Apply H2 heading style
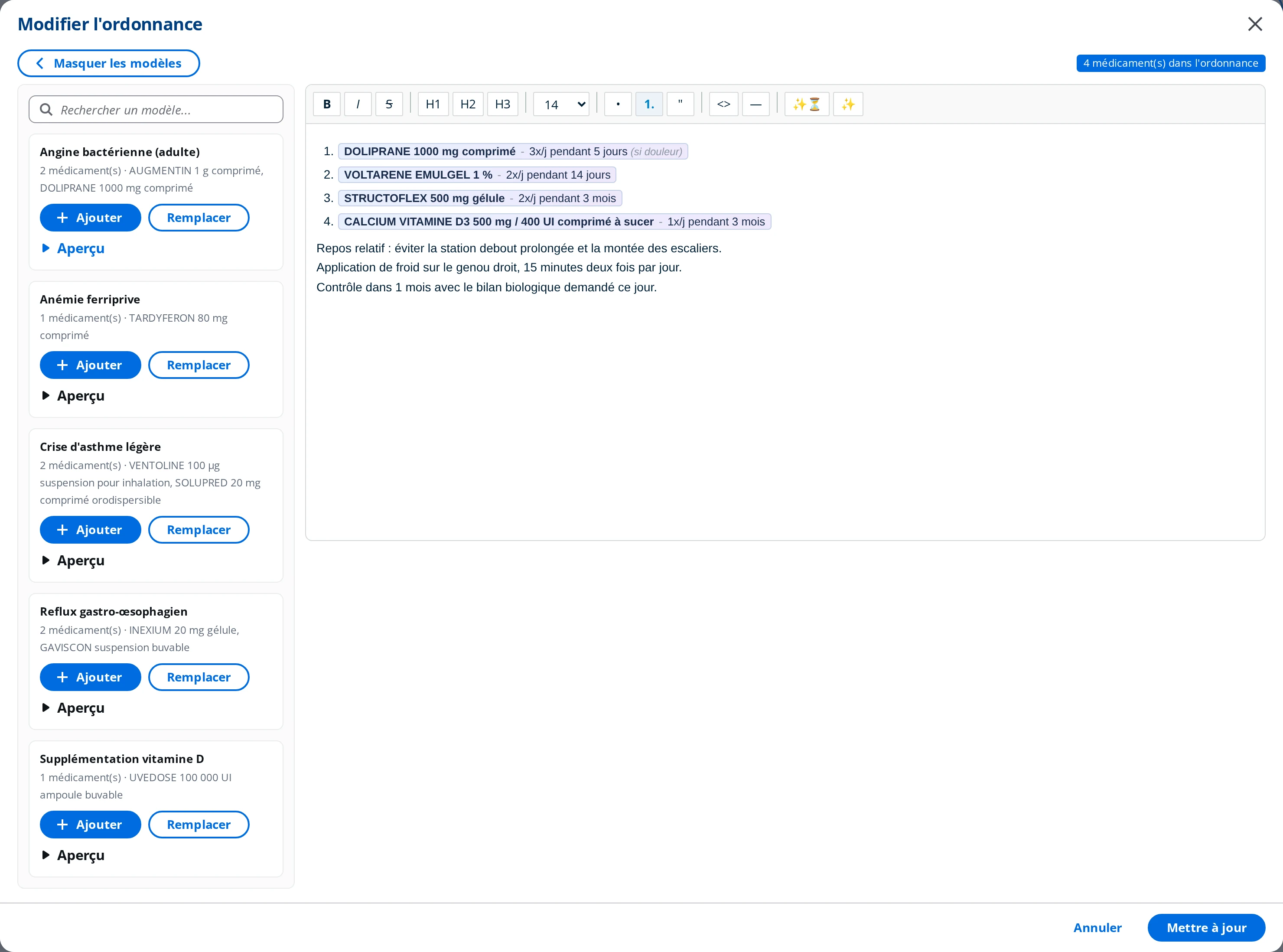Screen dimensions: 1283x952 coord(468,104)
